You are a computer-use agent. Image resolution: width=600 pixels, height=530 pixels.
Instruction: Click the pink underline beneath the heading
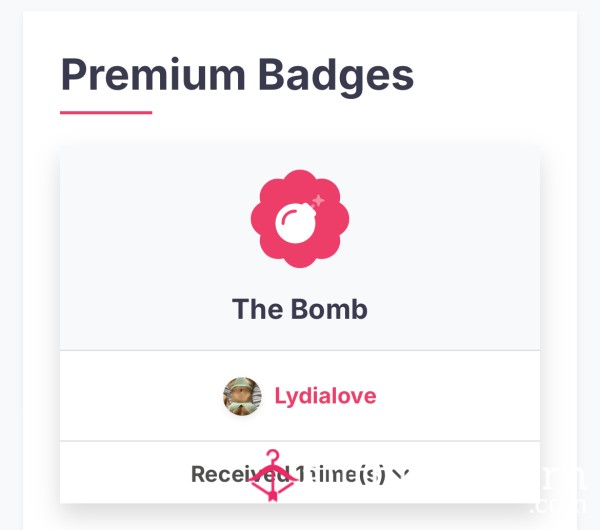[106, 113]
